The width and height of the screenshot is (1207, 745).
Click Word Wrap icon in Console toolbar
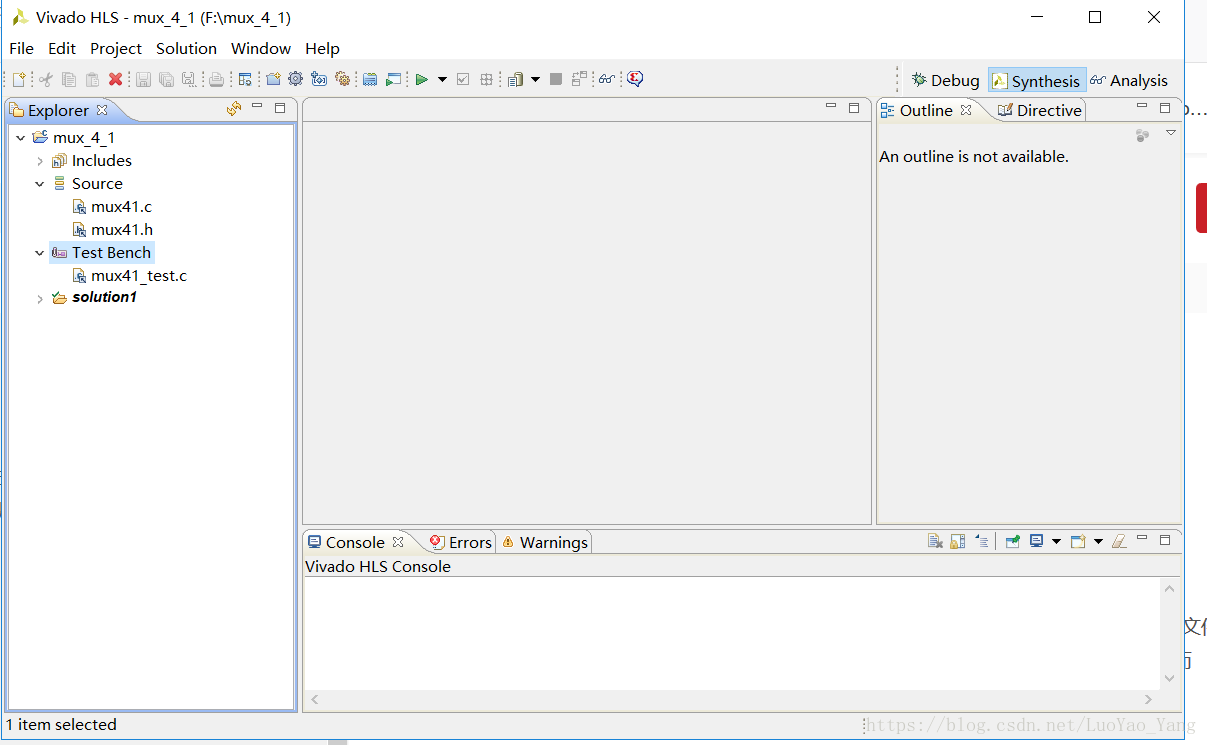982,541
